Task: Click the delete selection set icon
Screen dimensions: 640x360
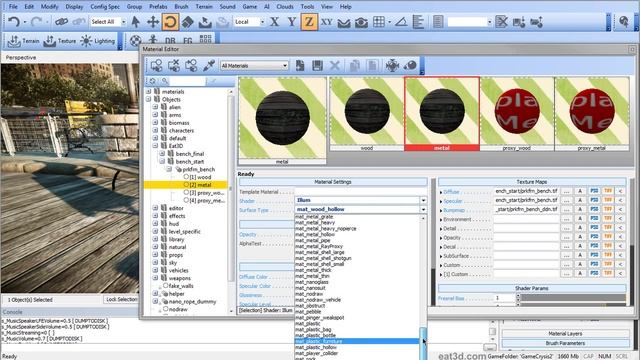Action: (x=501, y=22)
